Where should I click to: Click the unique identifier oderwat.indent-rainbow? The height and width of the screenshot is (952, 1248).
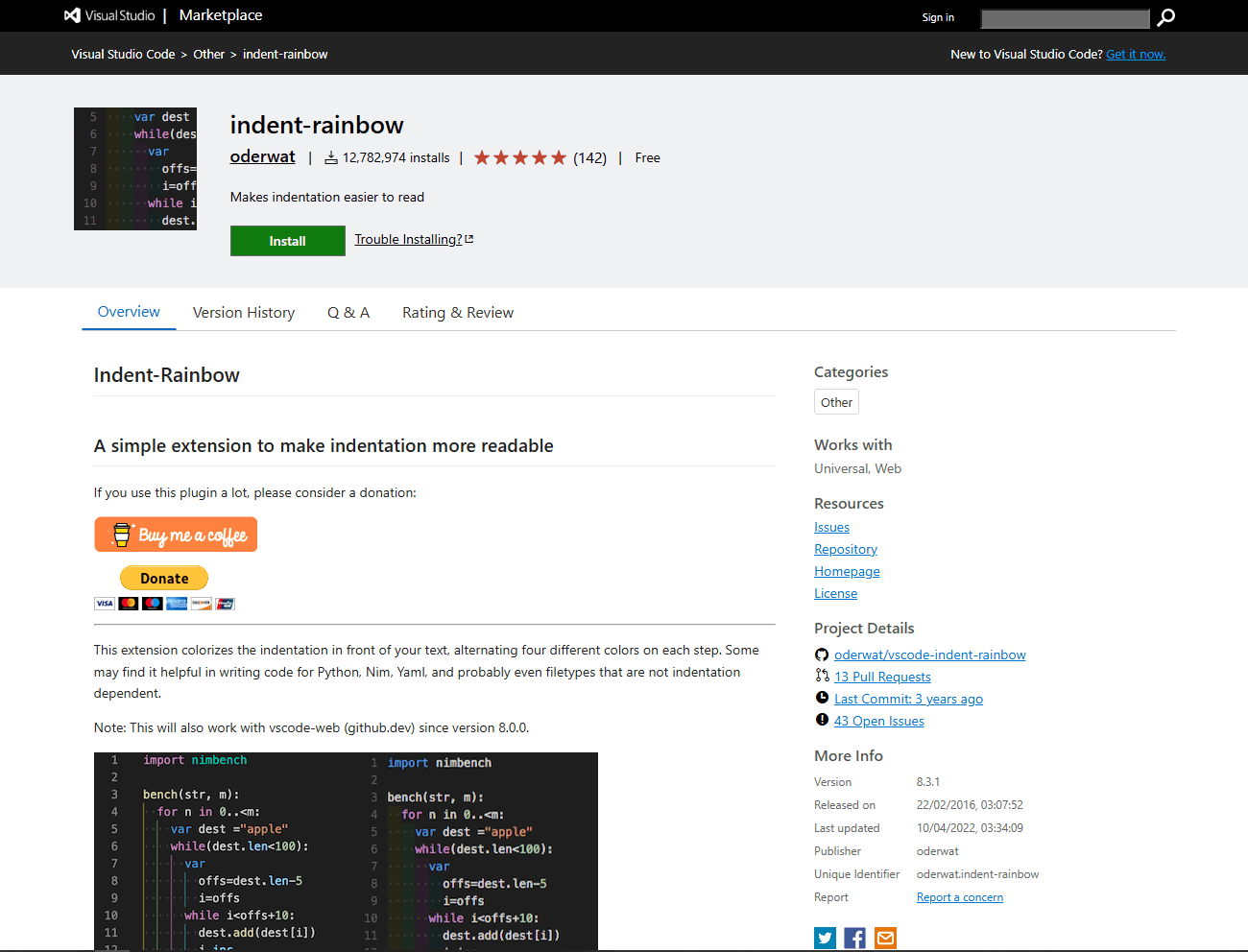(x=977, y=874)
